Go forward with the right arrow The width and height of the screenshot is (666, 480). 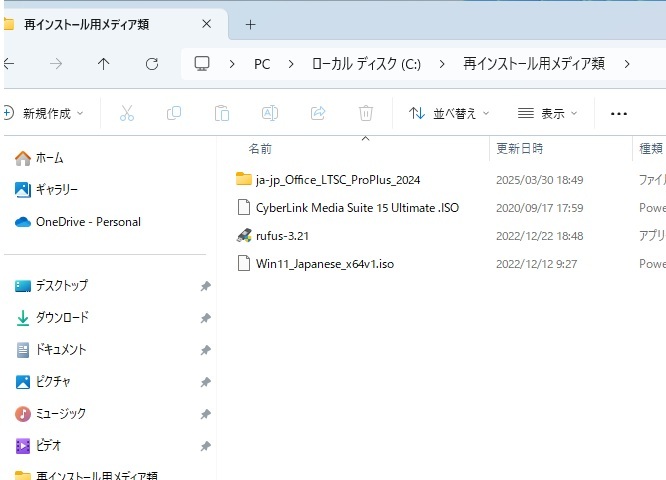pyautogui.click(x=56, y=64)
